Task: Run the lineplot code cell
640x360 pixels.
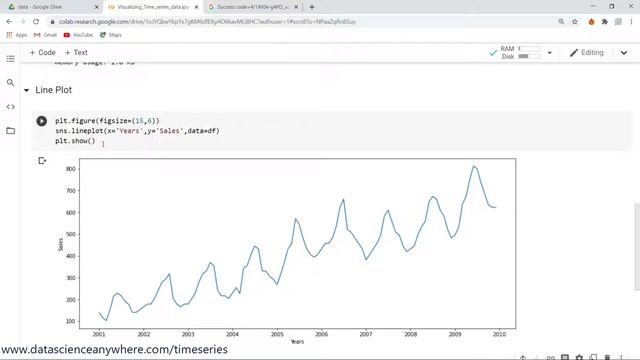Action: (x=42, y=121)
